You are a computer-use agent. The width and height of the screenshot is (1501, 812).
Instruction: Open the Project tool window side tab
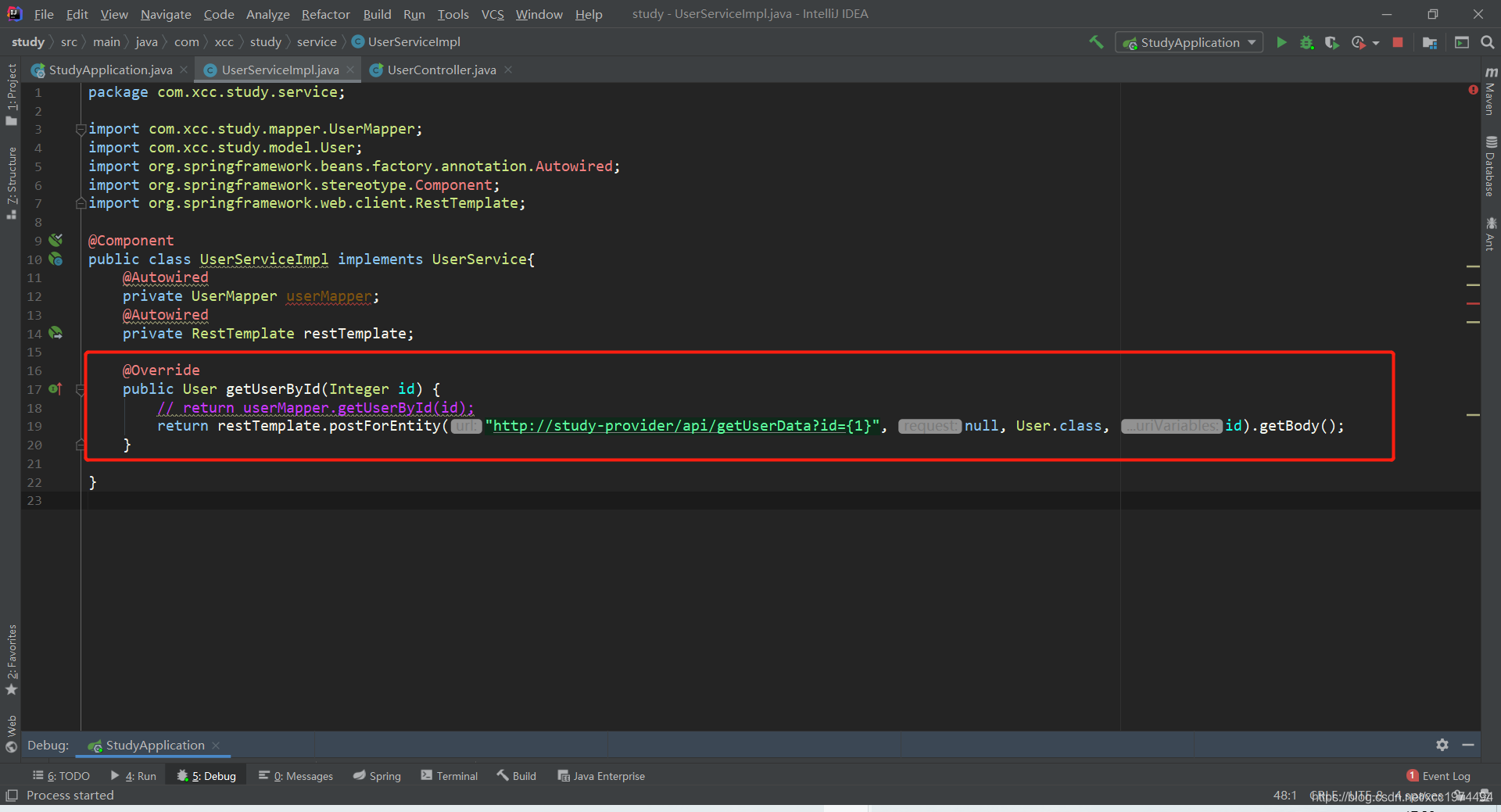(11, 94)
